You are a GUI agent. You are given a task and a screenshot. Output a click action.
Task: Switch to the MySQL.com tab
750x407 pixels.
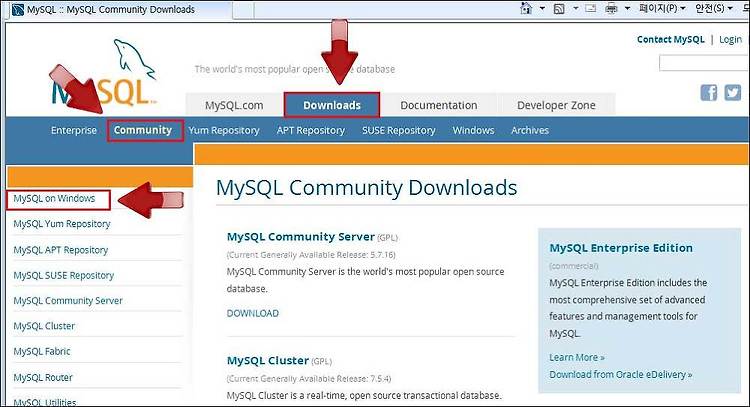click(234, 105)
